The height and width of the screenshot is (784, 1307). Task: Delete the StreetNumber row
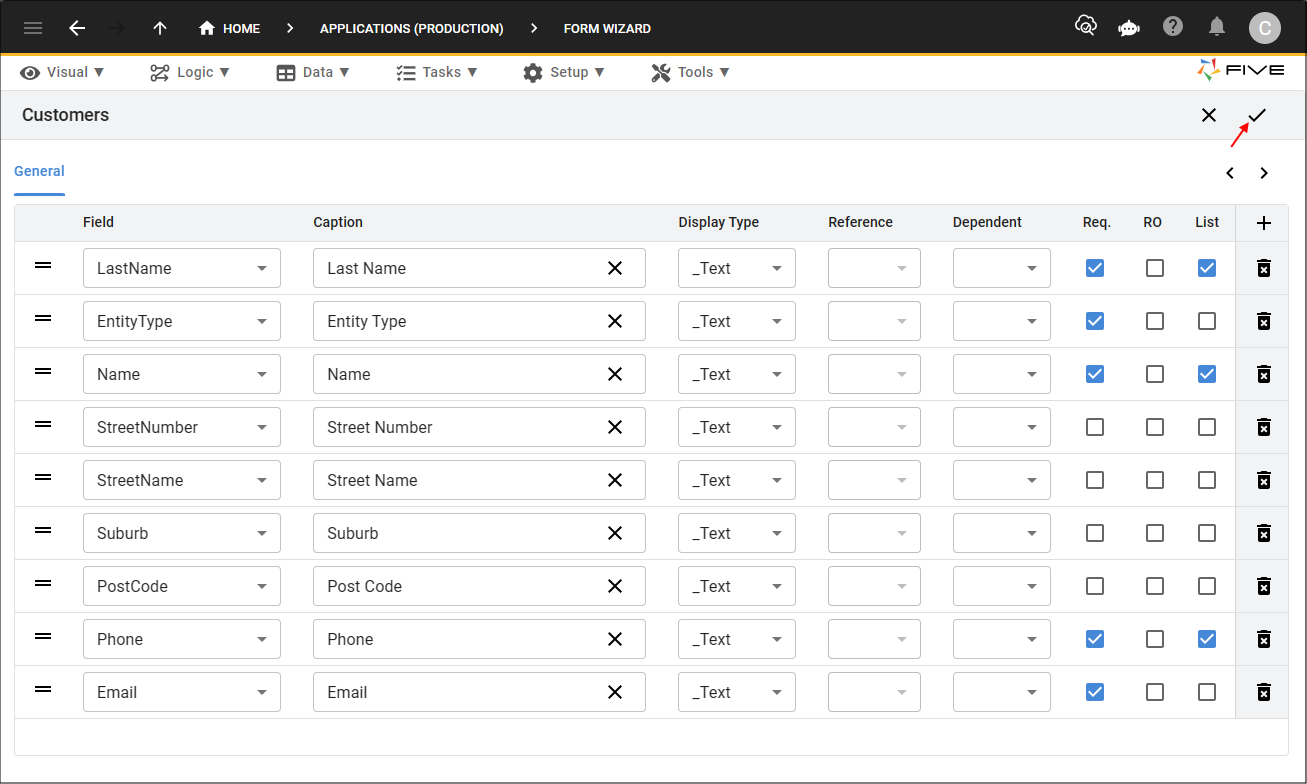pos(1264,427)
